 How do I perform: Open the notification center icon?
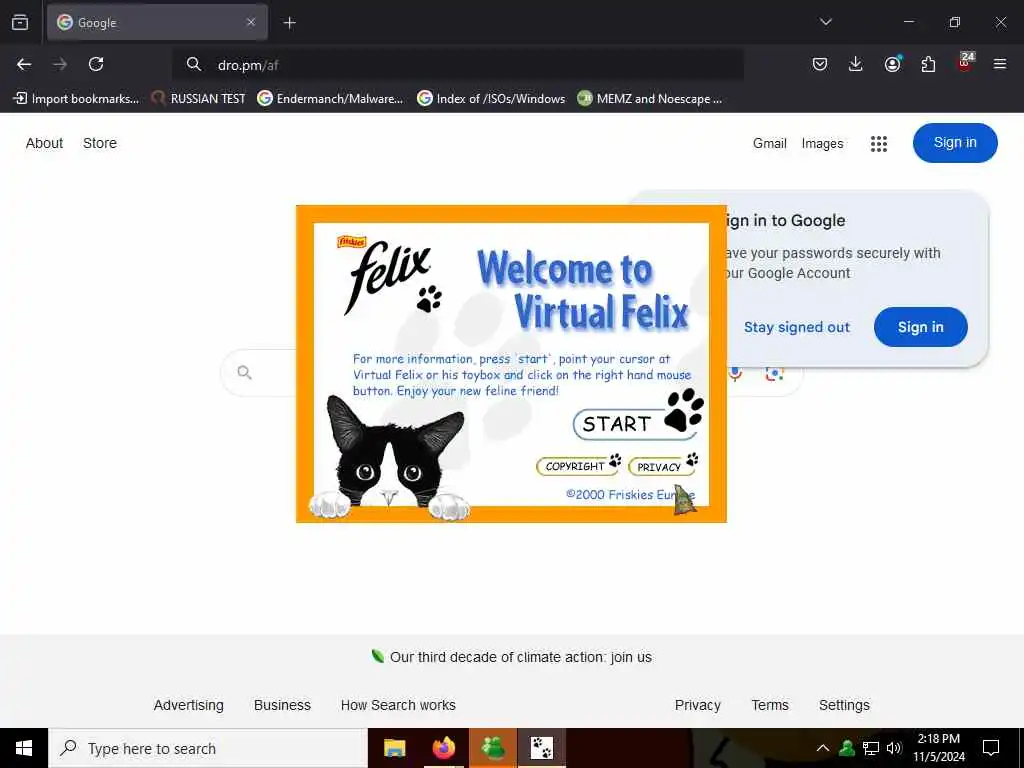(x=991, y=748)
